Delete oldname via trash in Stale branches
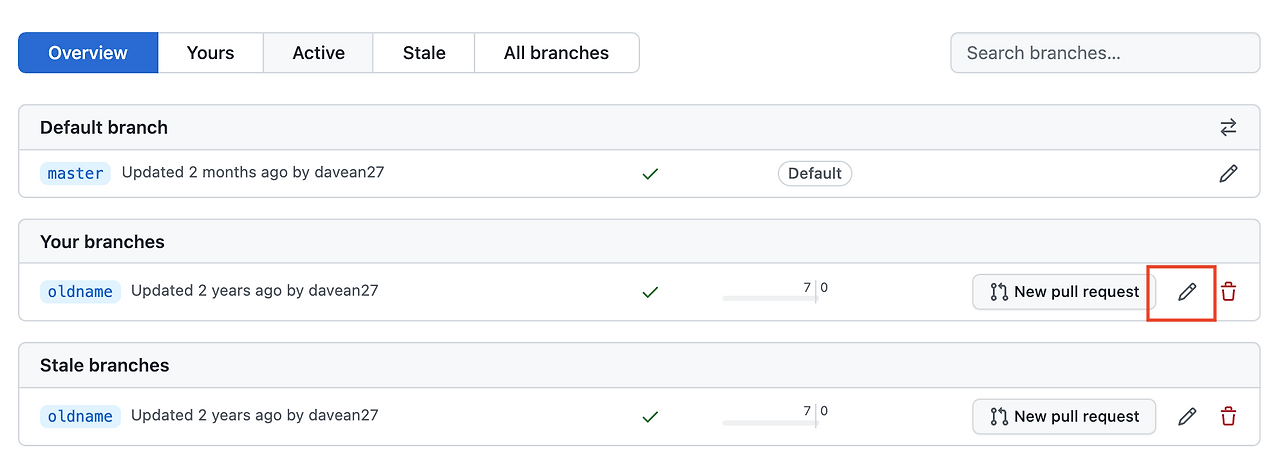Viewport: 1280px width, 468px height. tap(1229, 416)
